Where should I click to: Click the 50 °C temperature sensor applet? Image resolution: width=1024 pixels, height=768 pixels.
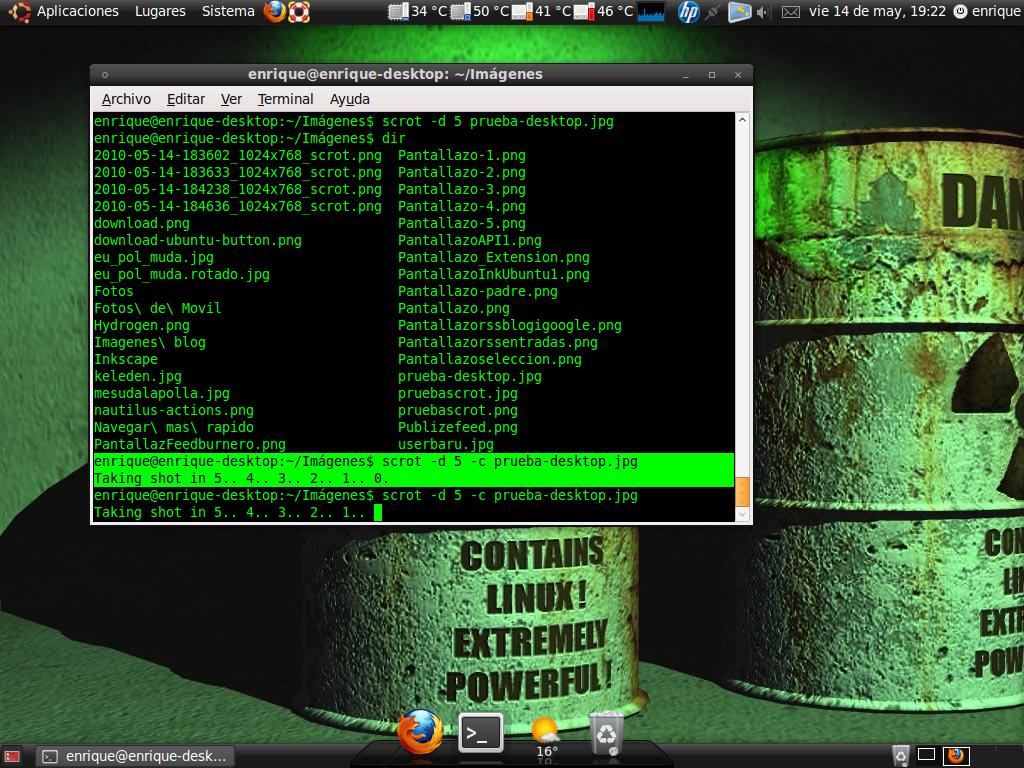pyautogui.click(x=480, y=11)
